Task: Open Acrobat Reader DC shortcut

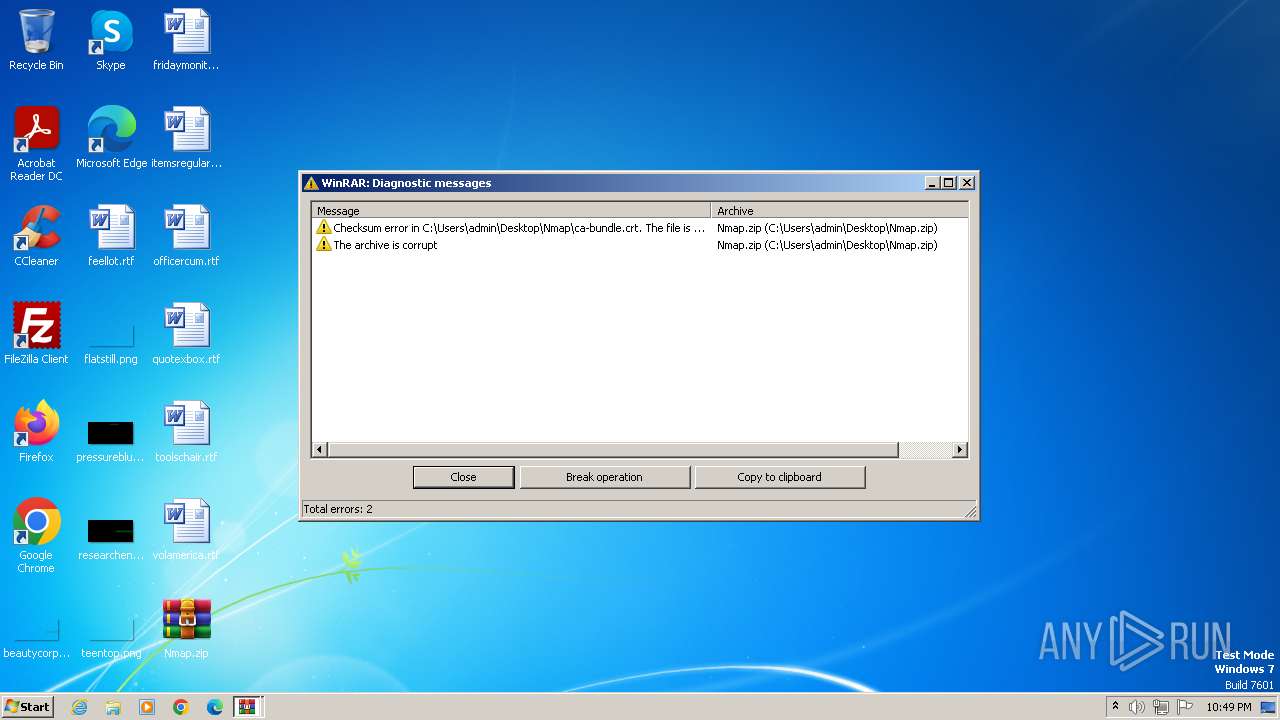Action: pyautogui.click(x=36, y=143)
